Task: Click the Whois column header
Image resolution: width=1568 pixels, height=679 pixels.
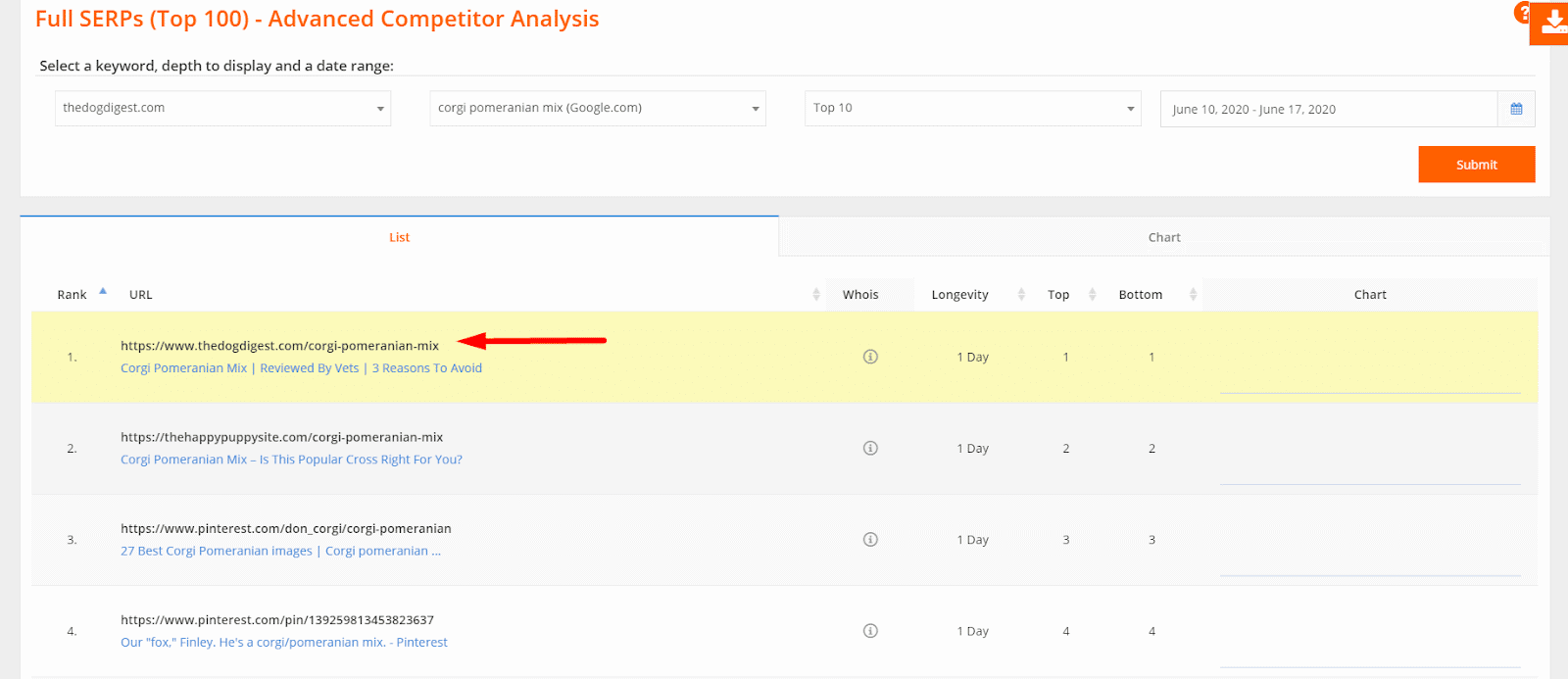Action: pyautogui.click(x=860, y=294)
